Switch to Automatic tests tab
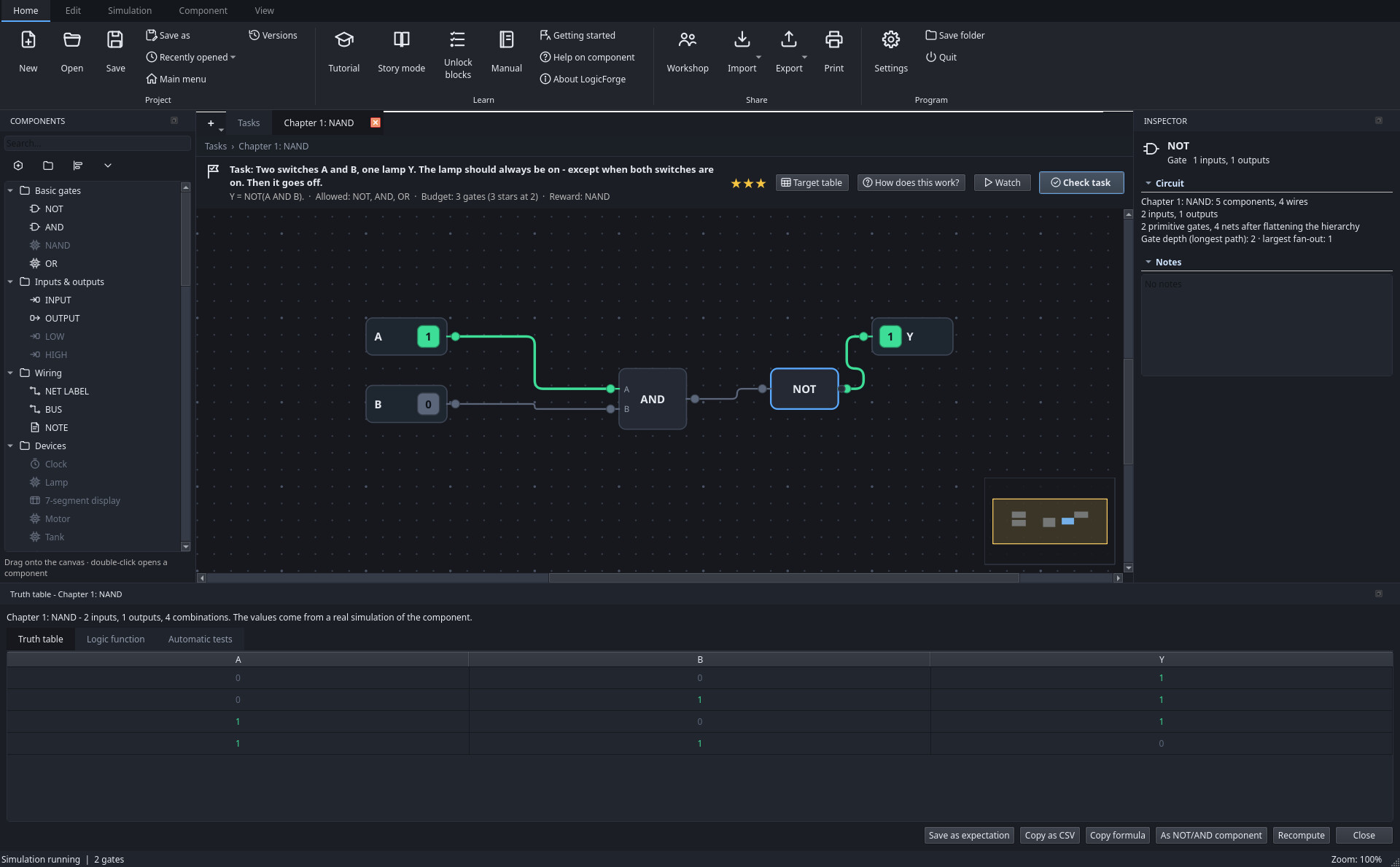 200,639
